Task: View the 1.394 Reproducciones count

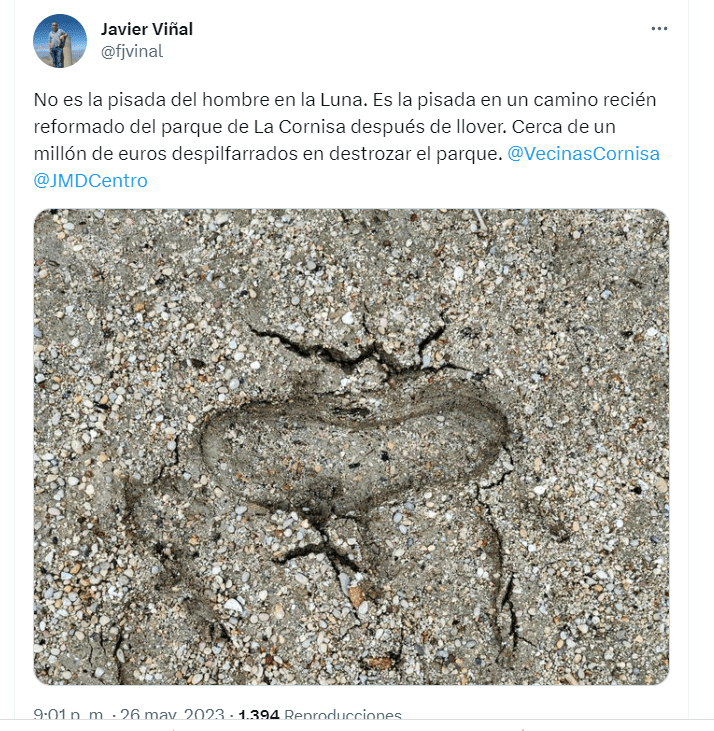Action: coord(320,715)
